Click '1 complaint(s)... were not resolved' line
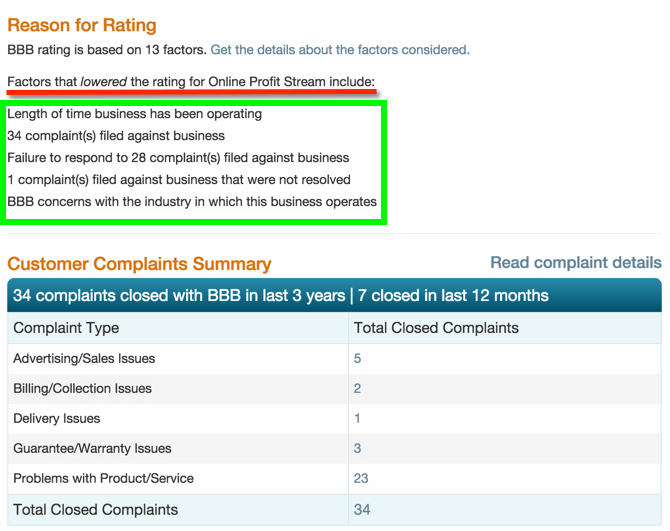Image resolution: width=670 pixels, height=531 pixels. pos(179,180)
